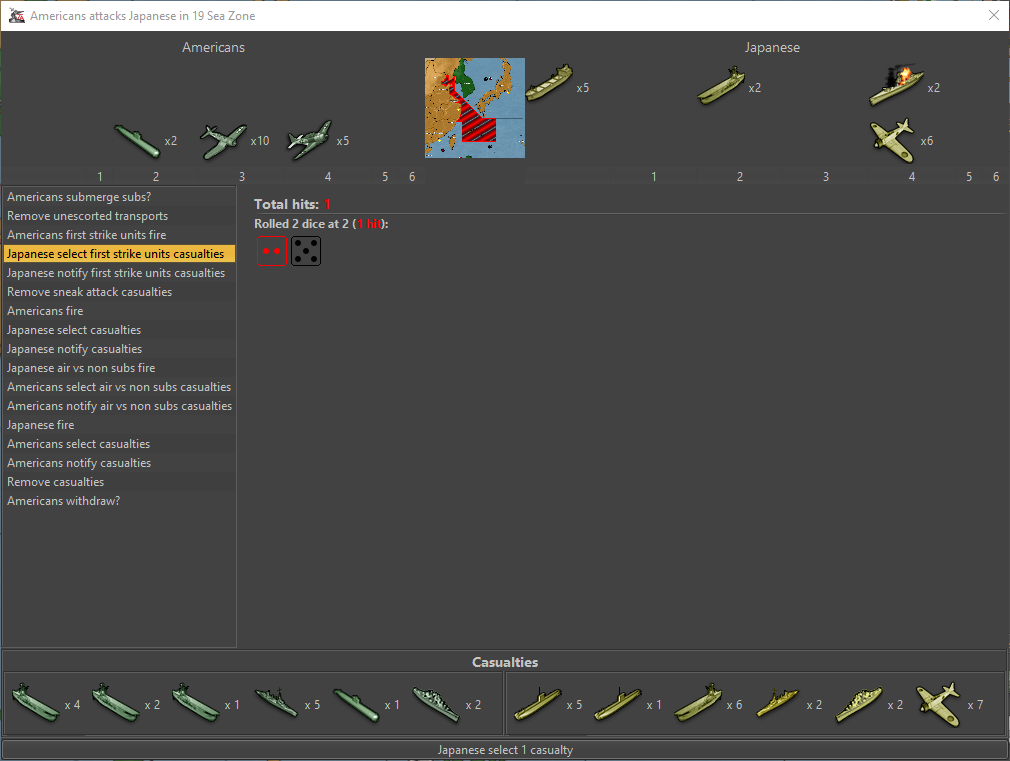This screenshot has height=761, width=1010.
Task: Click 'Americans first strike units fire' step
Action: pyautogui.click(x=119, y=235)
